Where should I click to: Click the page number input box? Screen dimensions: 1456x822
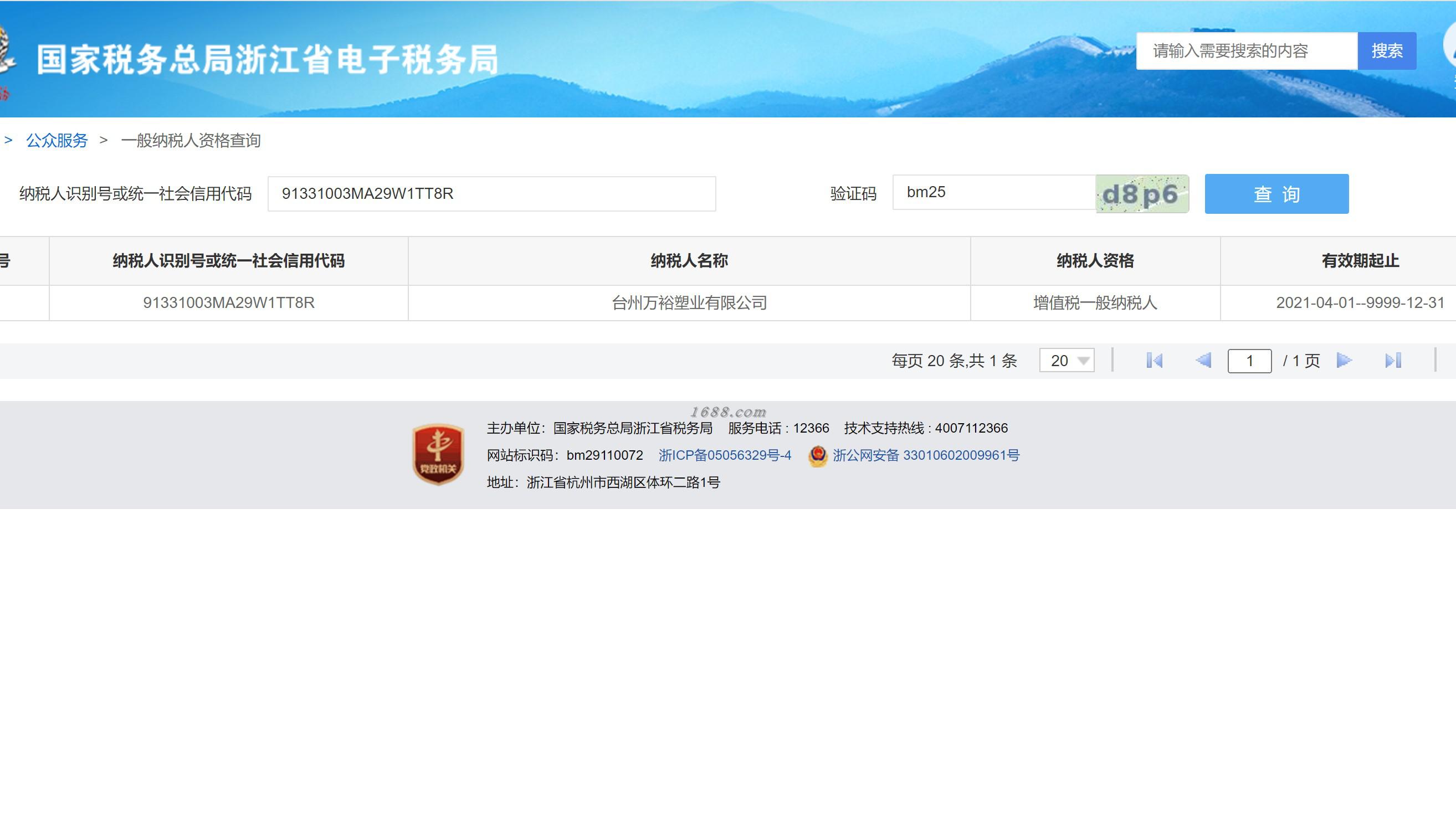(x=1249, y=361)
